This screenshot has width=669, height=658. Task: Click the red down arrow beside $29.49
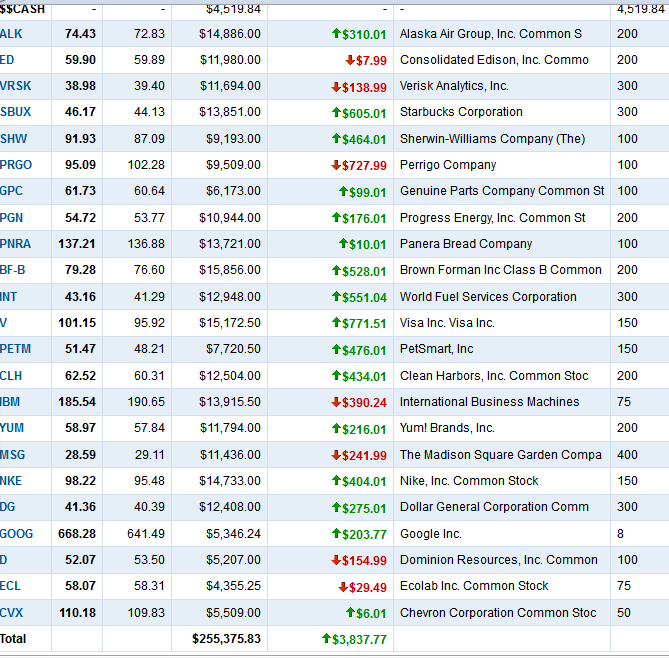tap(343, 587)
